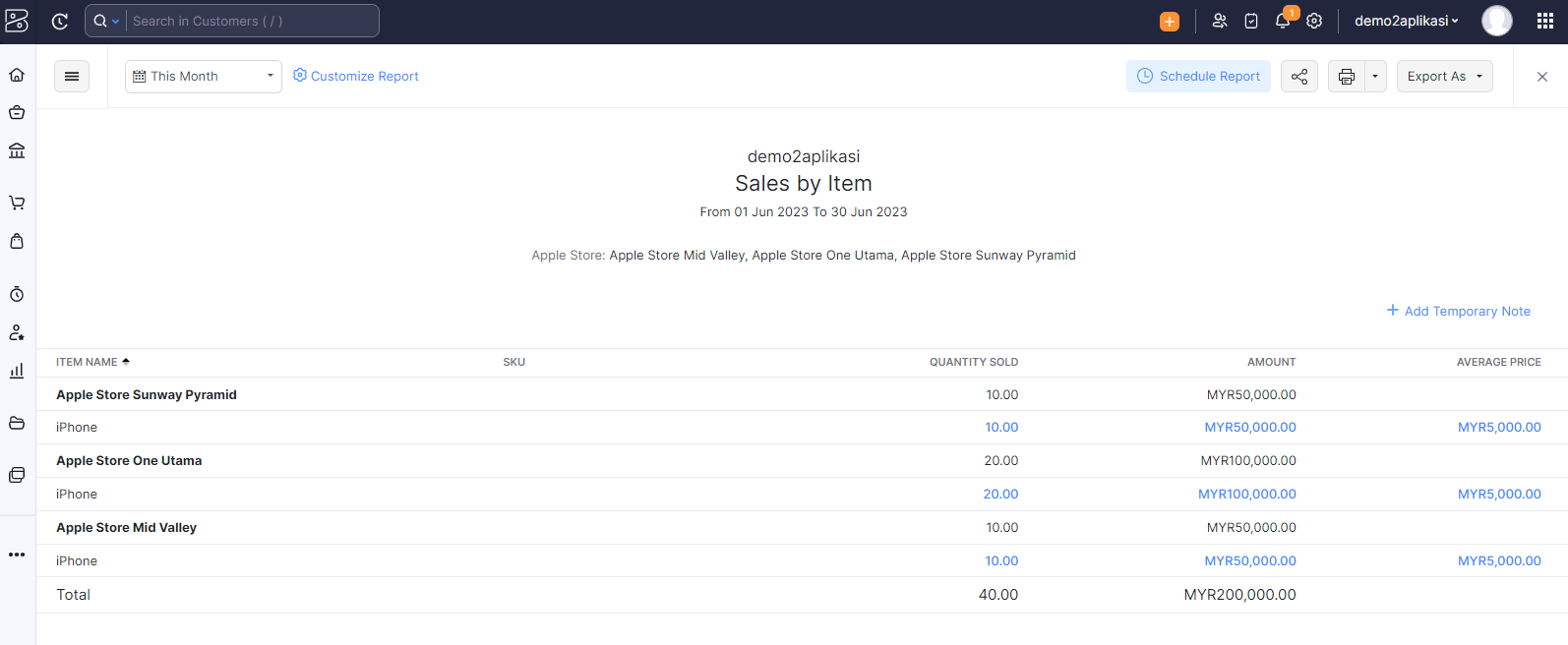Click the Search in Customers field

pyautogui.click(x=253, y=21)
